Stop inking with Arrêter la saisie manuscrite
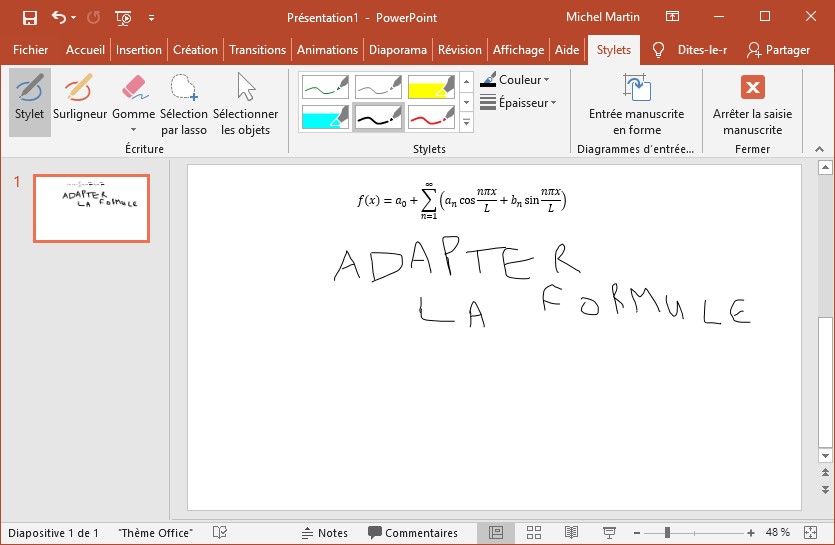Viewport: 835px width, 545px height. click(x=752, y=88)
